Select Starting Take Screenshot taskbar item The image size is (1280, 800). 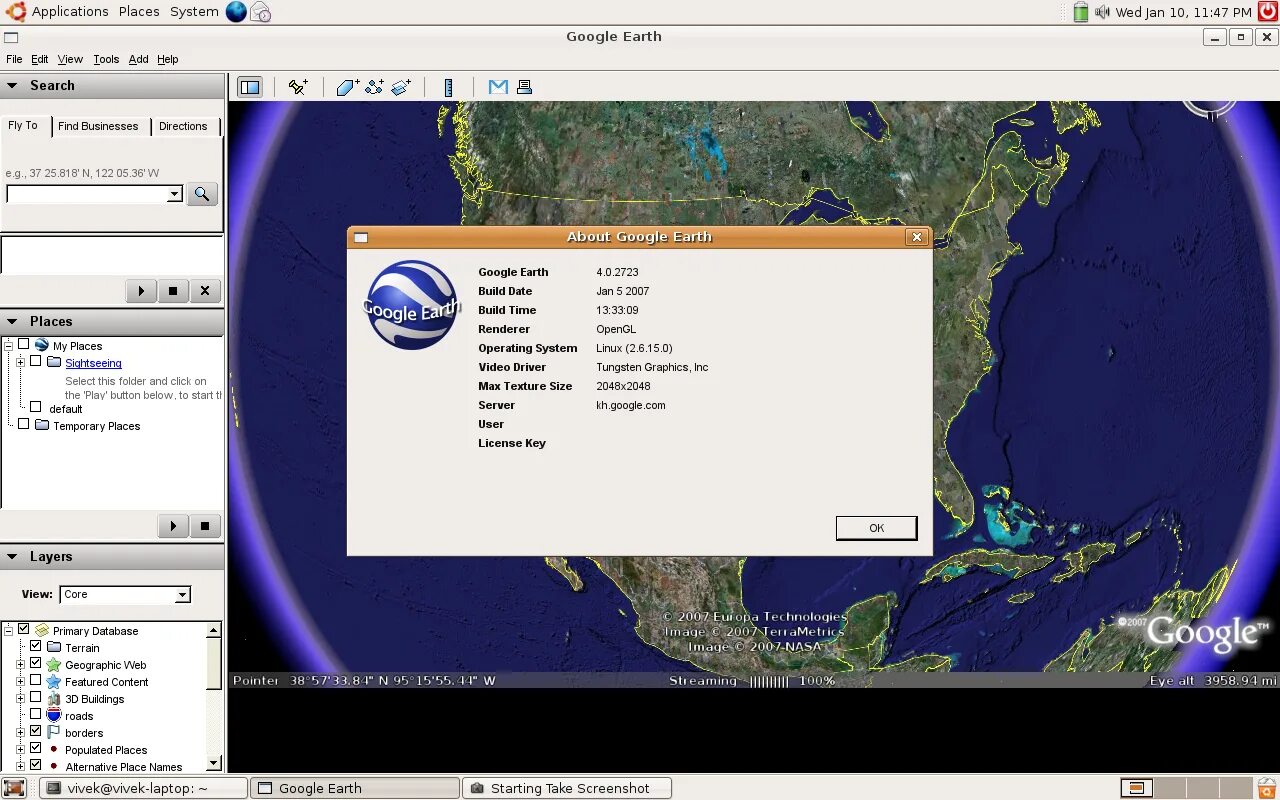point(567,788)
